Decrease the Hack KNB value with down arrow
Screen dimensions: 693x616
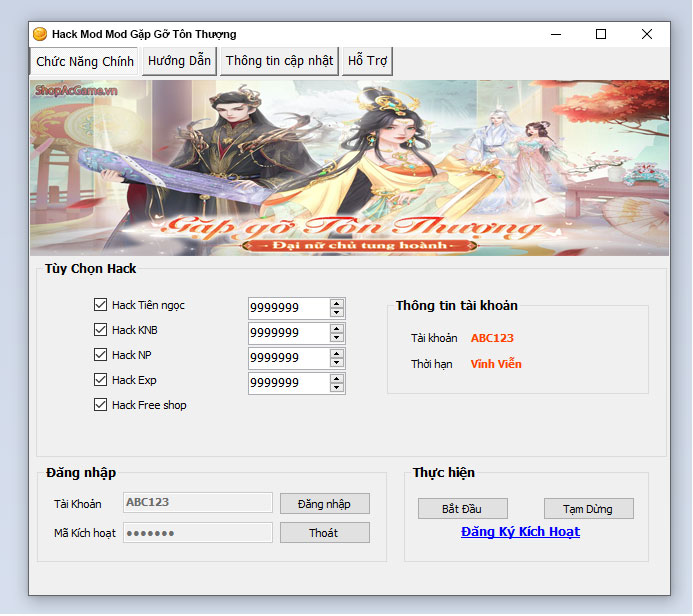[337, 338]
